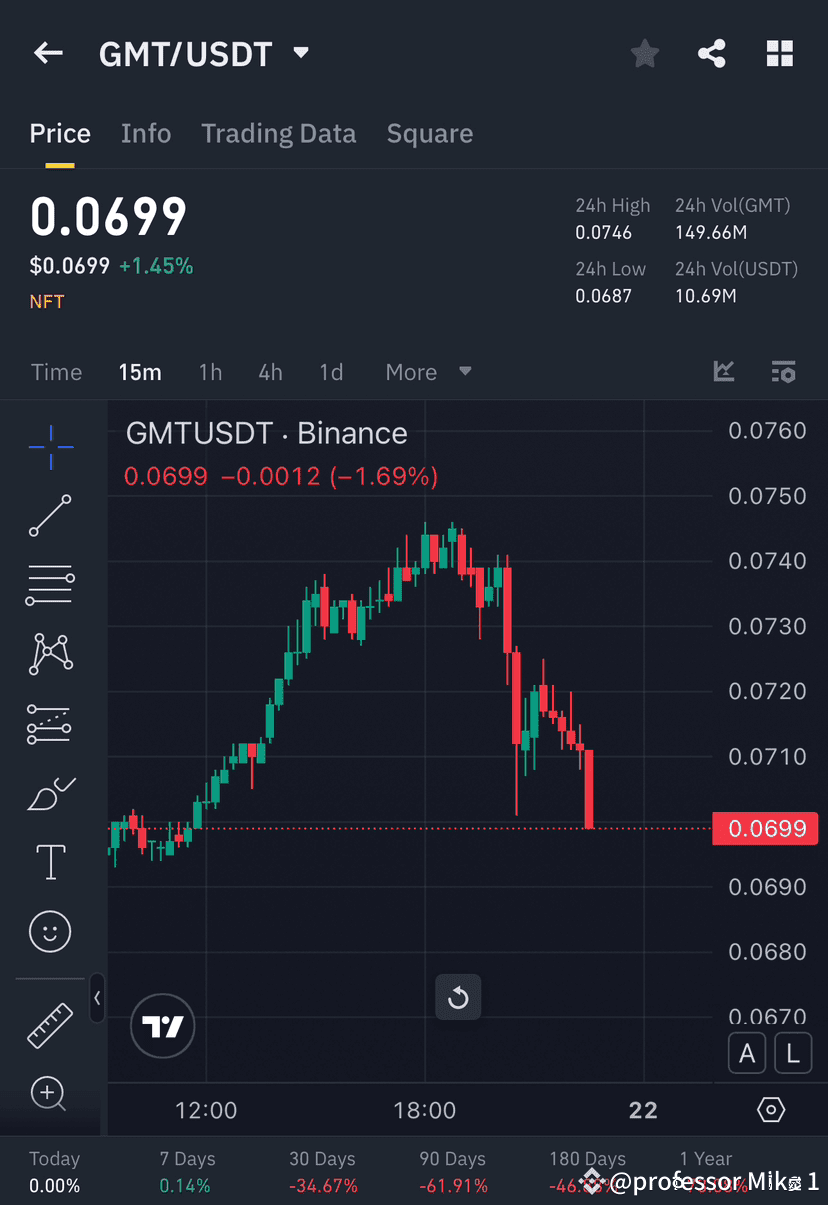This screenshot has width=828, height=1205.
Task: Open the magnifier zoom tool
Action: (47, 1094)
